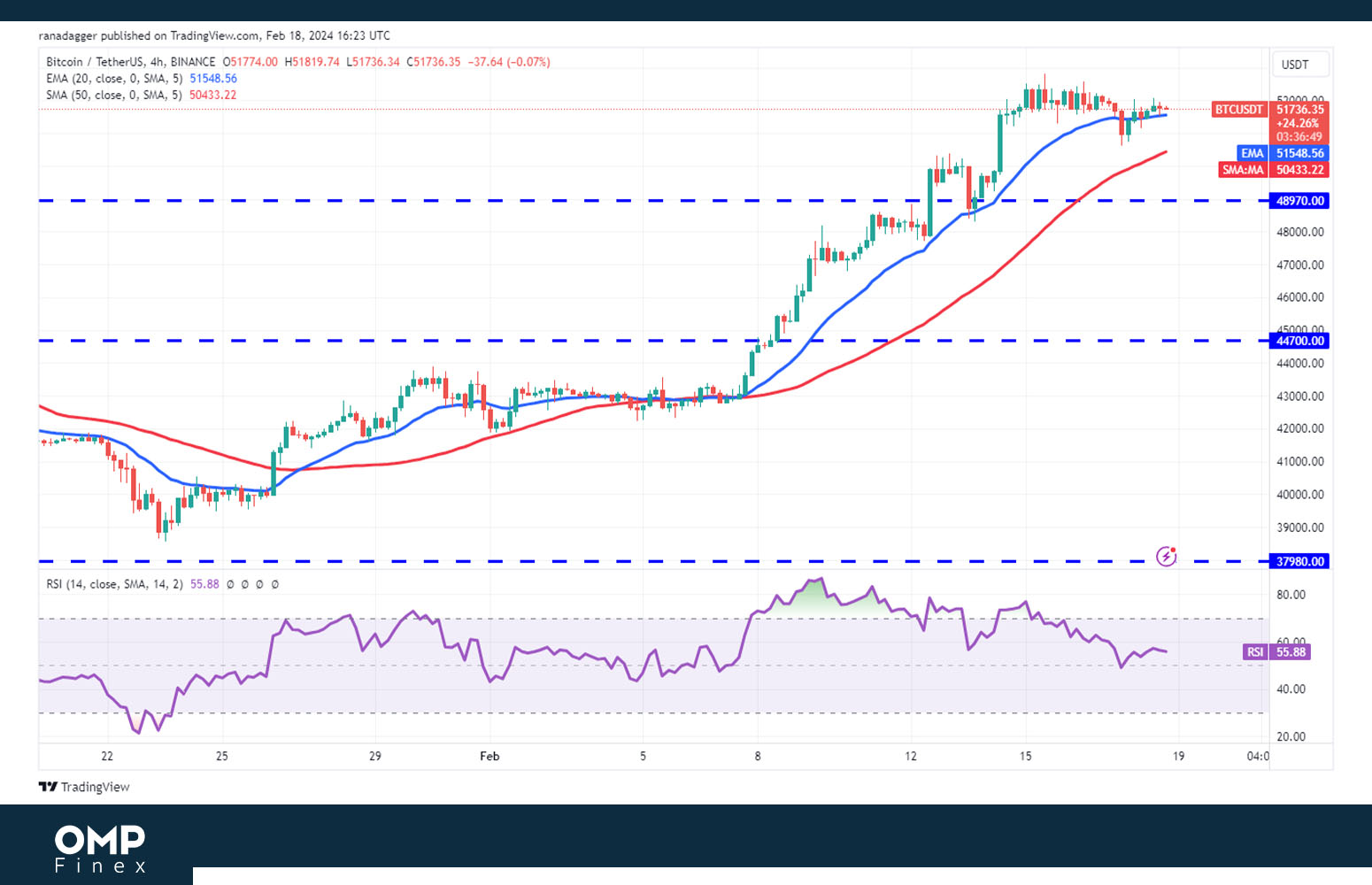Image resolution: width=1372 pixels, height=885 pixels.
Task: Click the 44700.00 level price tag
Action: [x=1299, y=341]
